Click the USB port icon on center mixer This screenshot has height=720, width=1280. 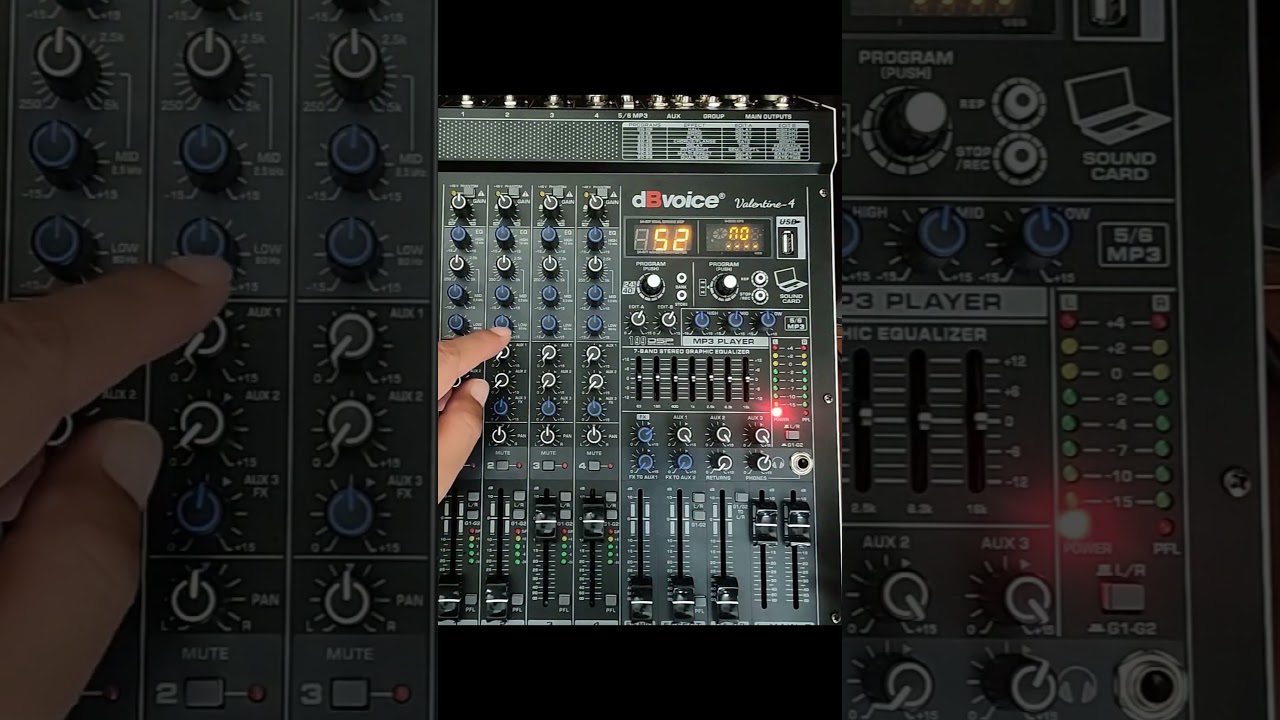pyautogui.click(x=789, y=243)
